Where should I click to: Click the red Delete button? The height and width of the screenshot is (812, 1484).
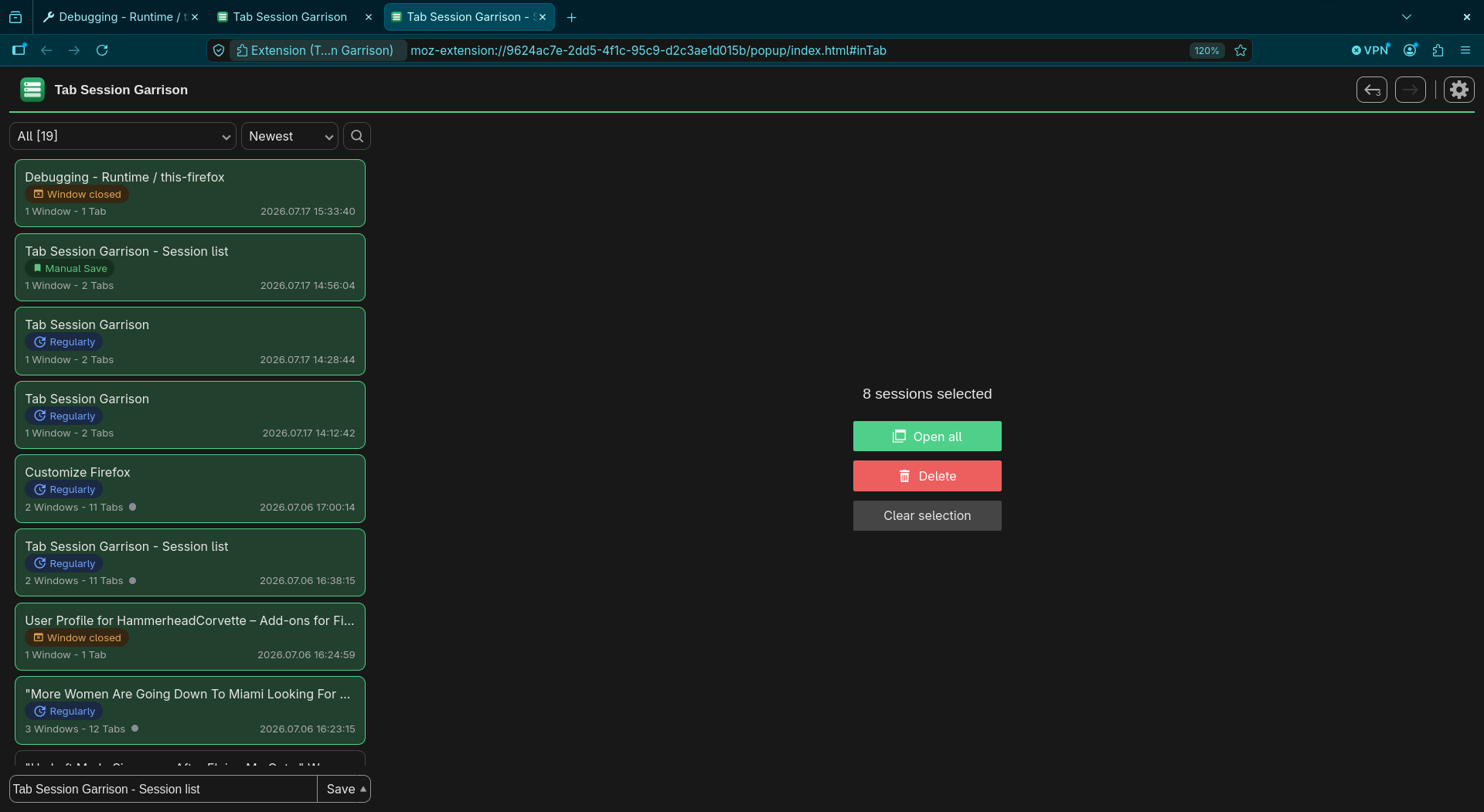(927, 476)
